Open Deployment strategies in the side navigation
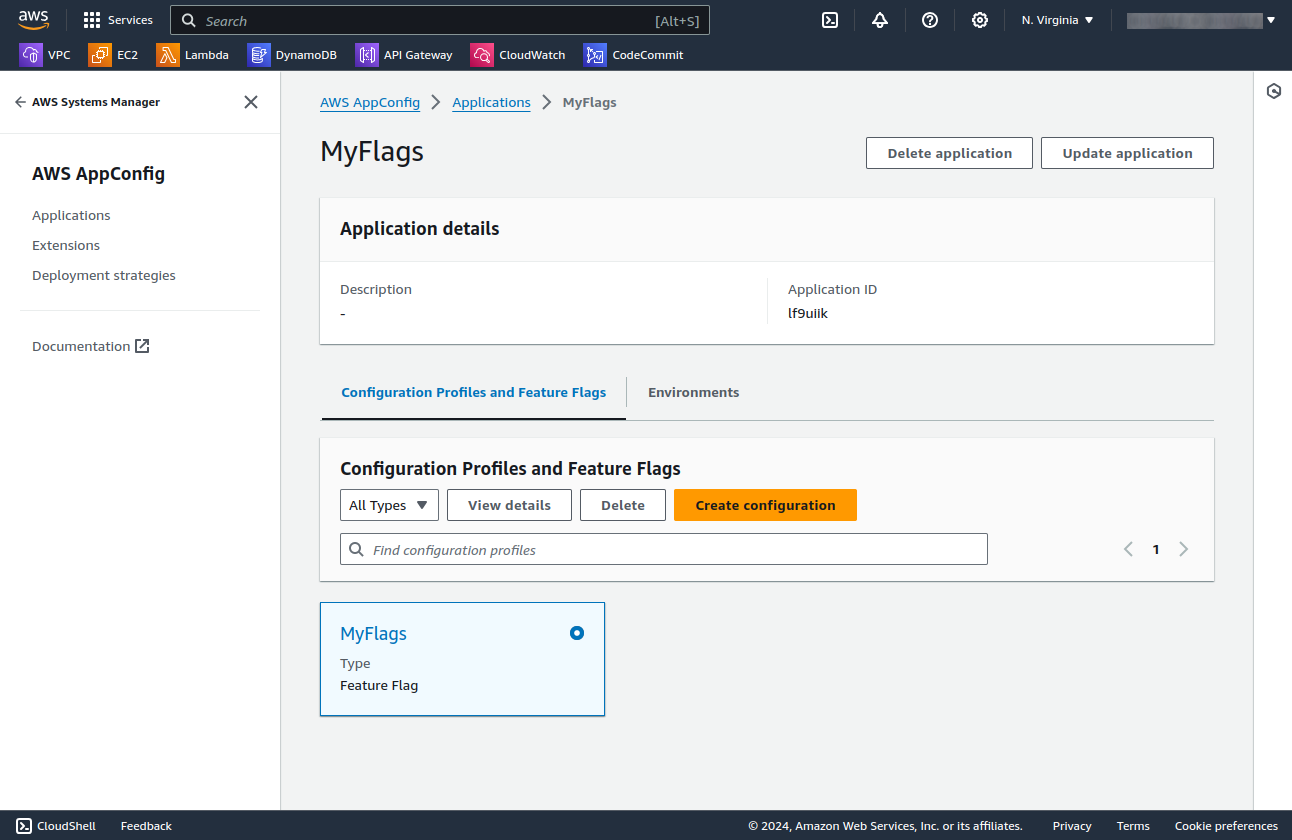Viewport: 1292px width, 840px height. (104, 275)
